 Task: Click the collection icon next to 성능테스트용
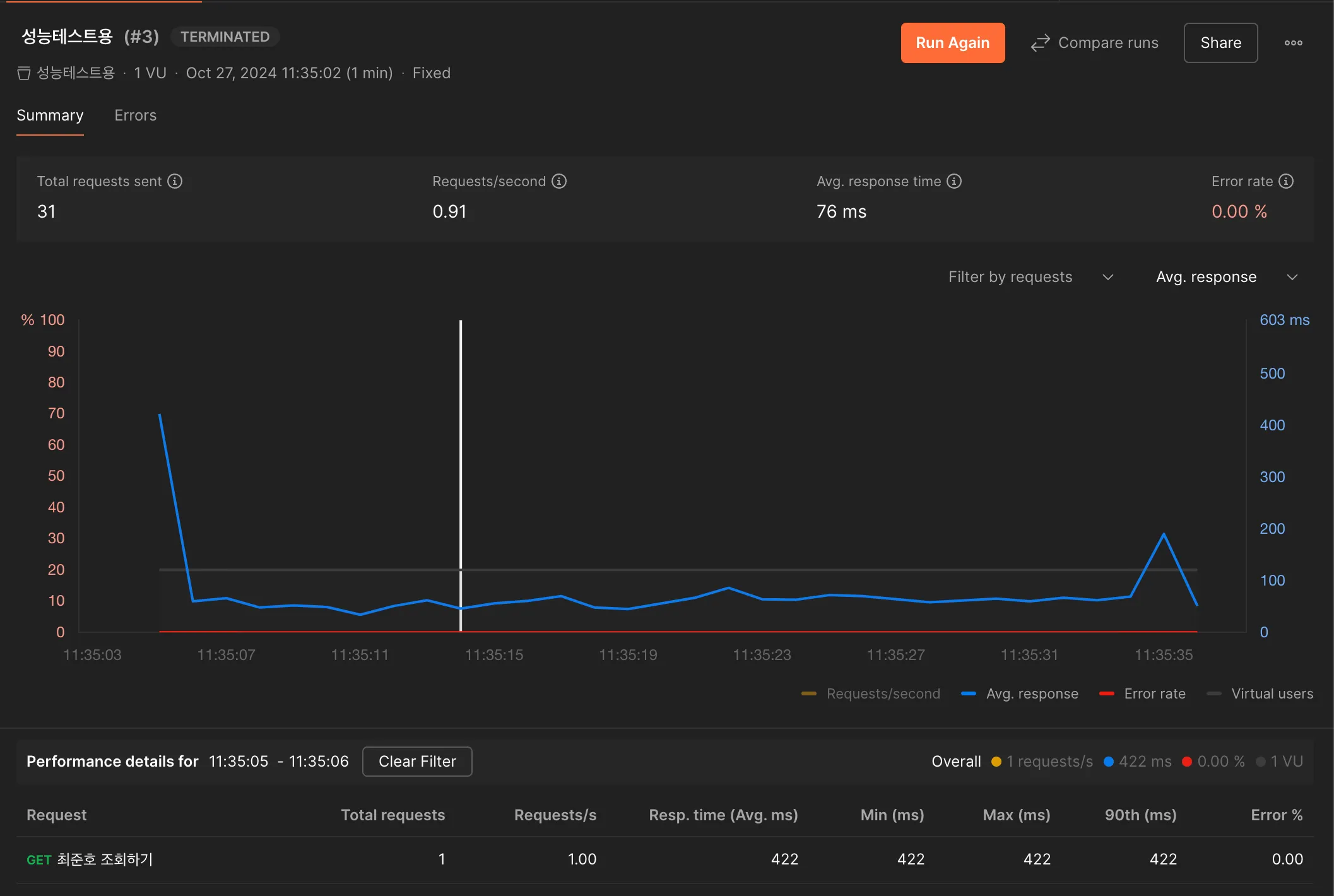coord(24,73)
